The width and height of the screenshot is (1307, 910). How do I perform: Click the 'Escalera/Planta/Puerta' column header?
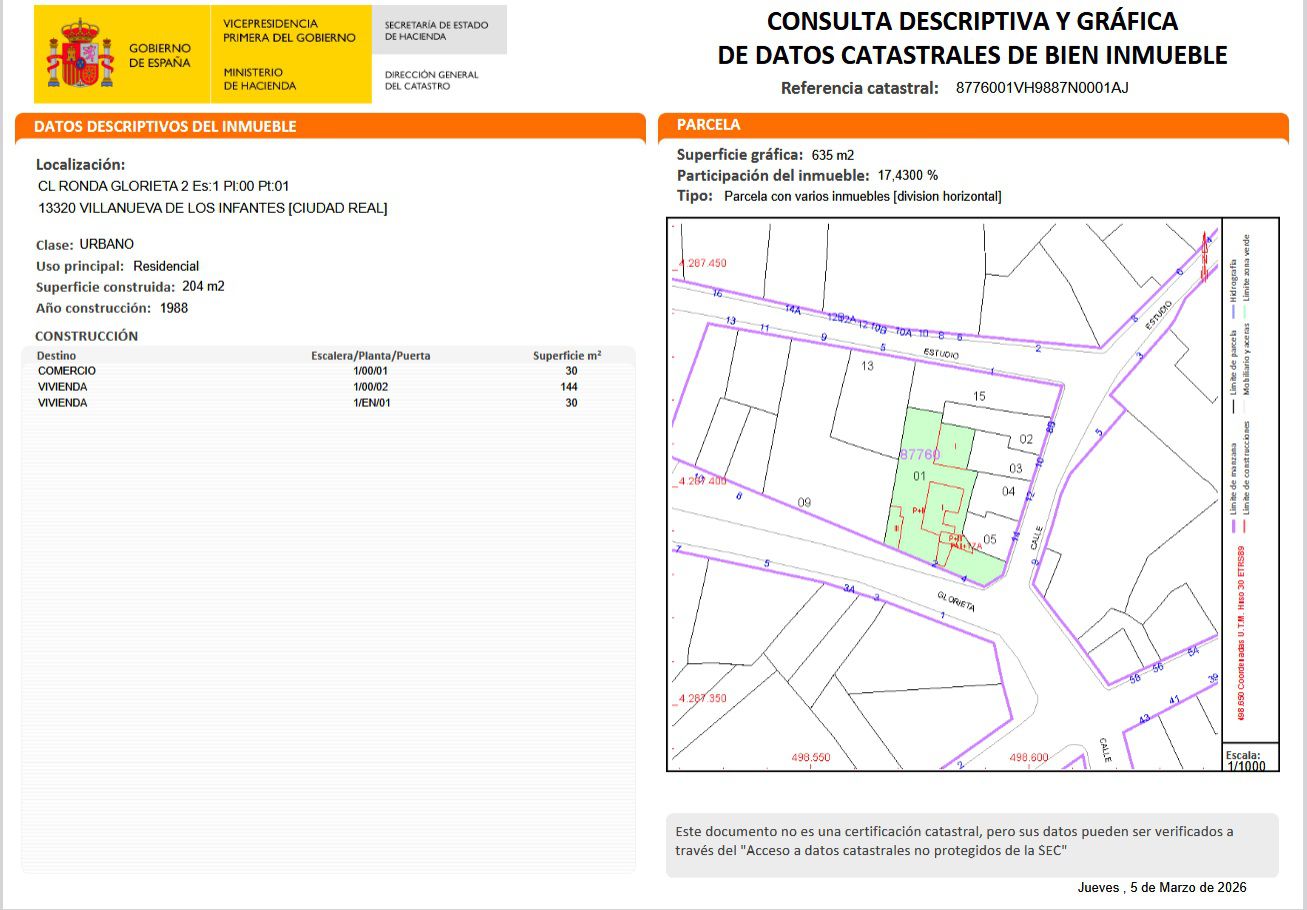click(x=371, y=355)
